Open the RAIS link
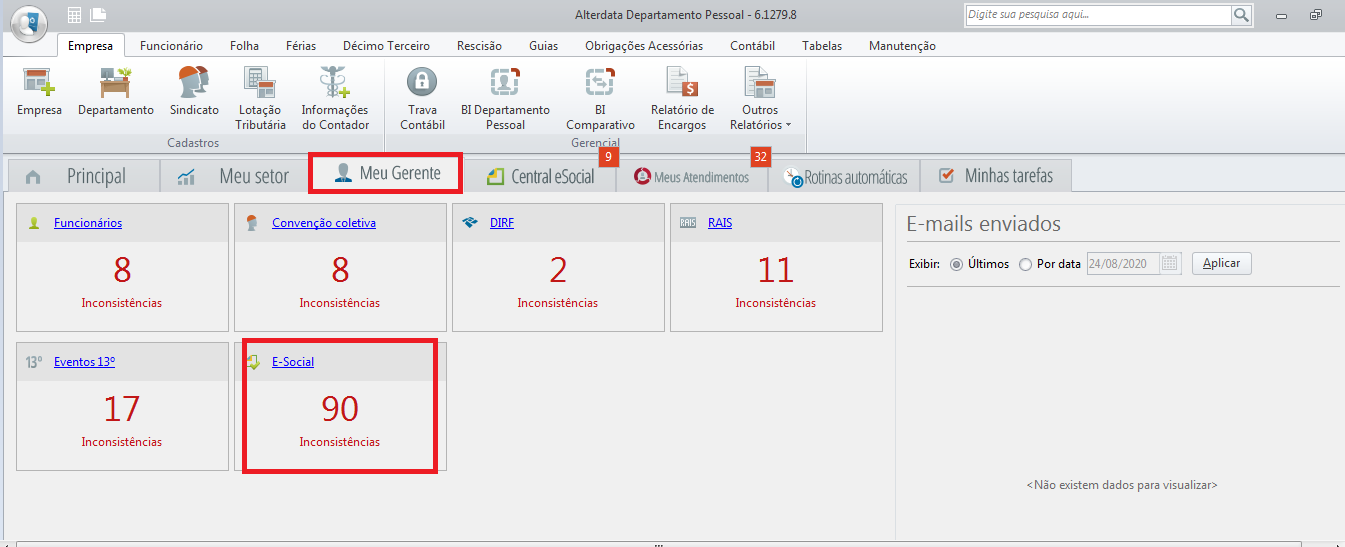The height and width of the screenshot is (547, 1345). coord(720,223)
